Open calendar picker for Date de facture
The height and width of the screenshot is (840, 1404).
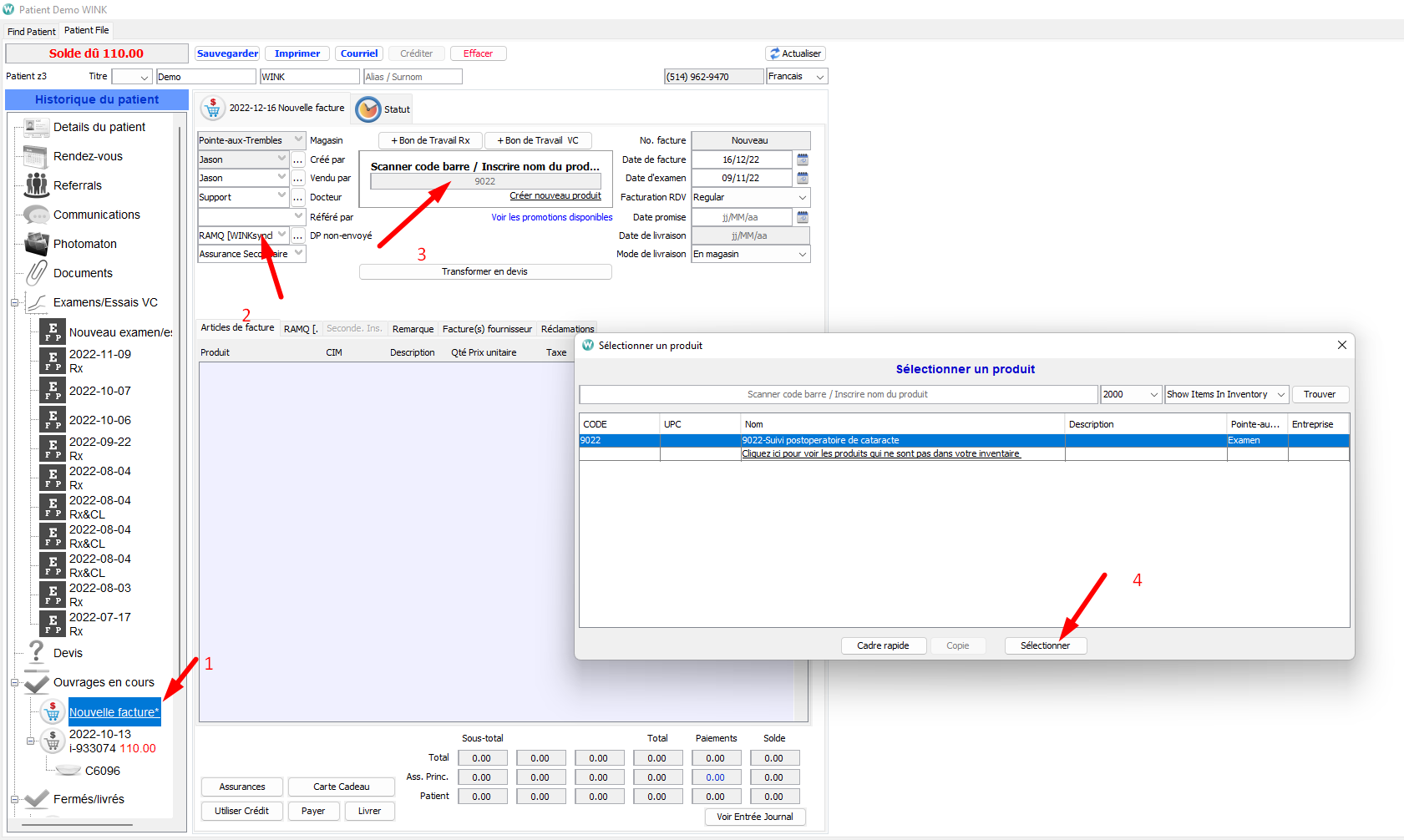(x=803, y=159)
